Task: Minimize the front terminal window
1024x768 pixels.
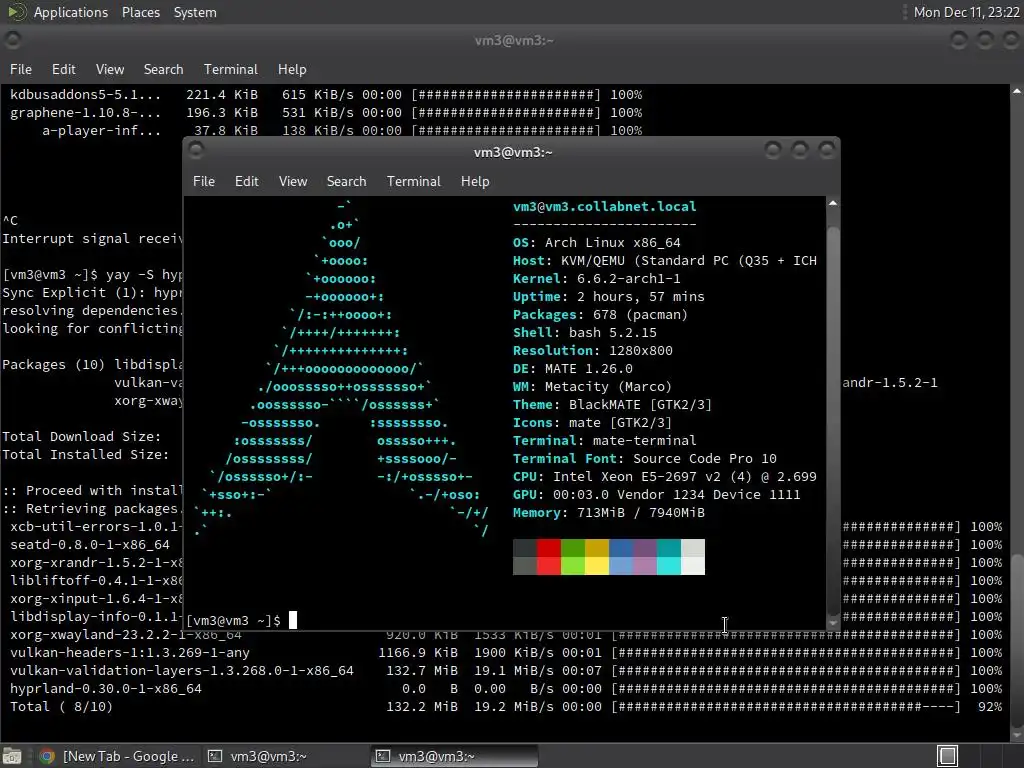Action: click(x=773, y=151)
